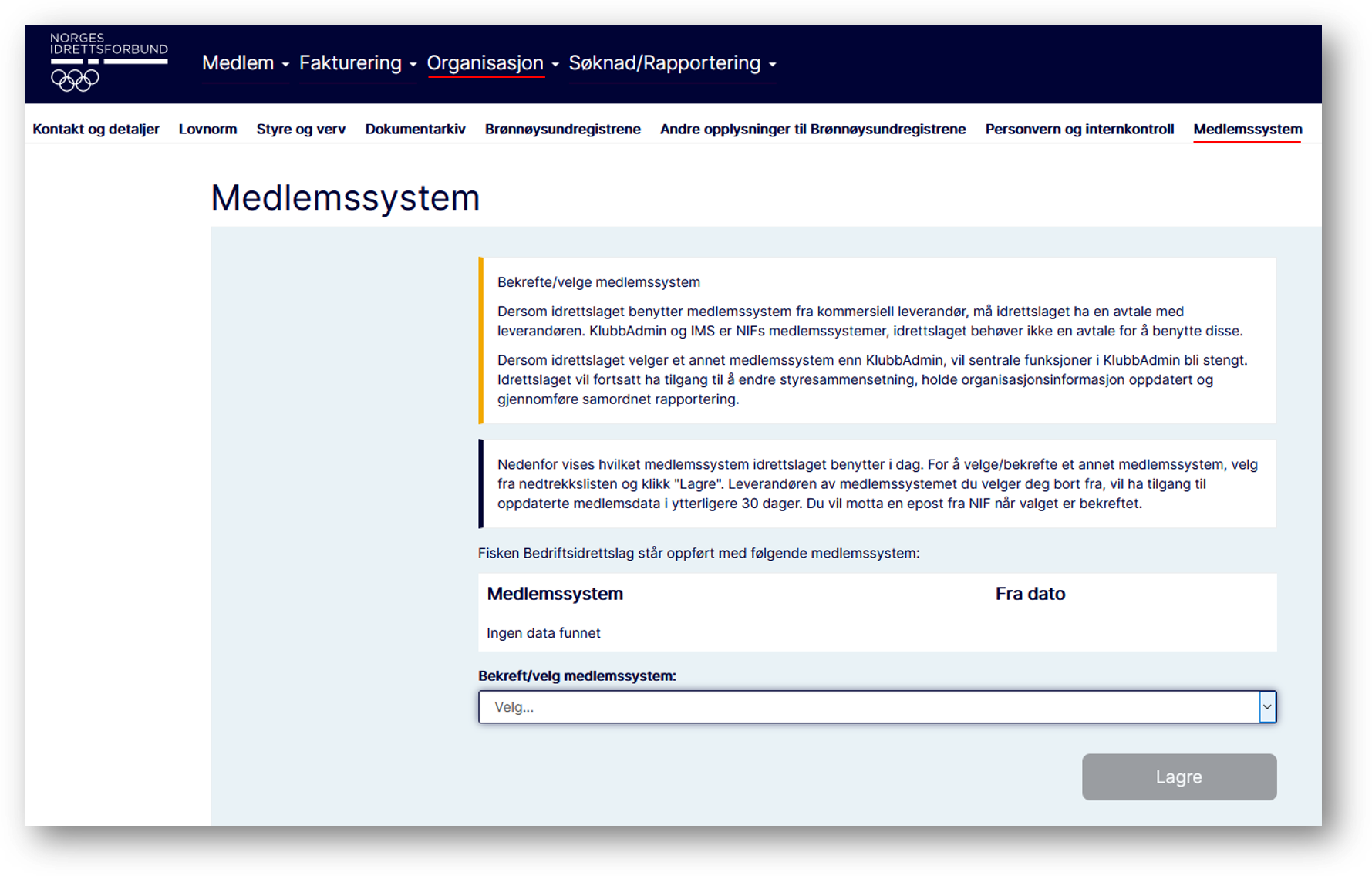Open the Styre og verv tab

tap(301, 129)
